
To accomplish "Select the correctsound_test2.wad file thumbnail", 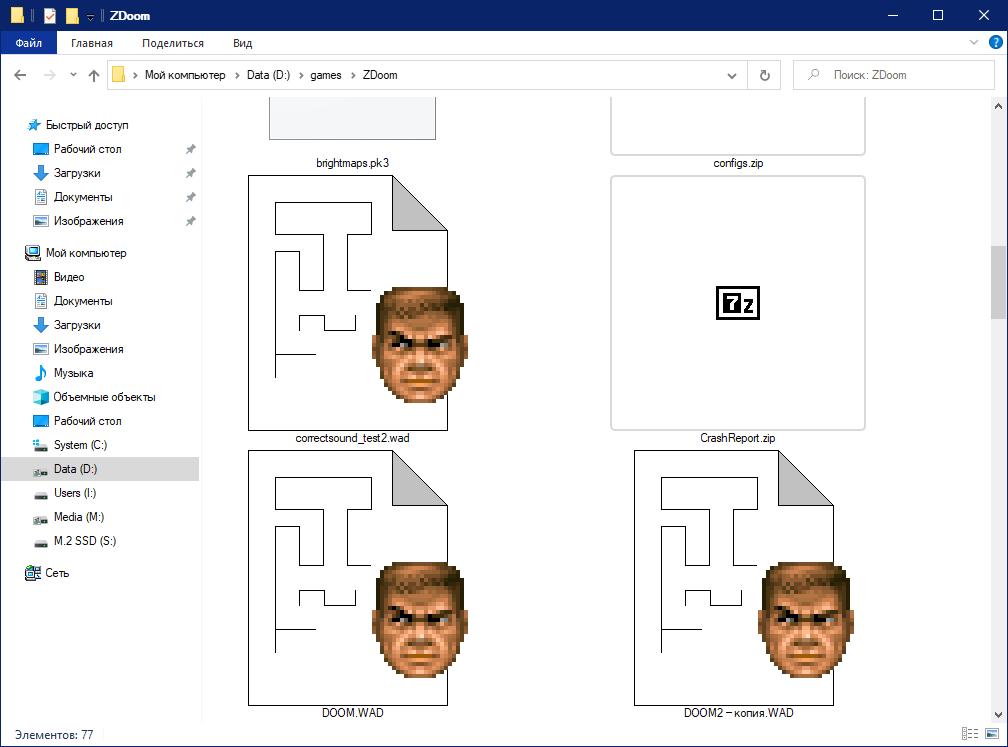I will coord(357,303).
